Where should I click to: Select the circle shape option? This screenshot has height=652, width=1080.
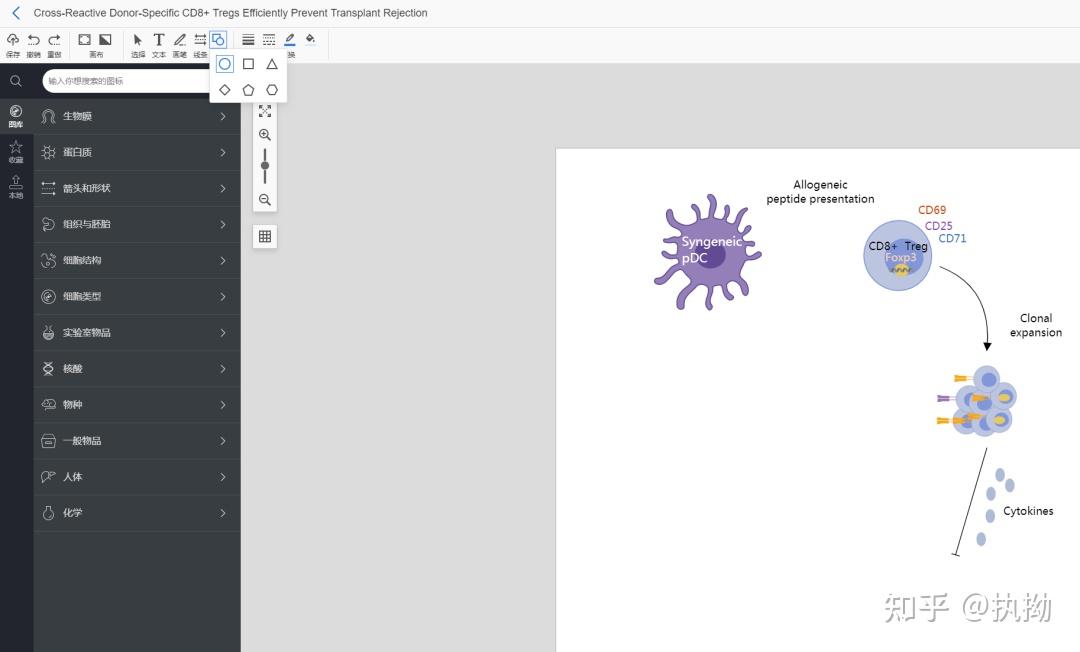coord(225,64)
